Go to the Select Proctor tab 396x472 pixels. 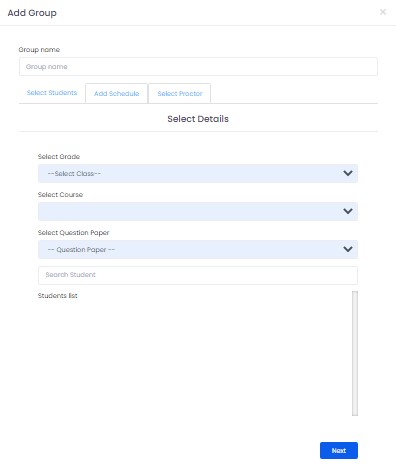click(180, 93)
